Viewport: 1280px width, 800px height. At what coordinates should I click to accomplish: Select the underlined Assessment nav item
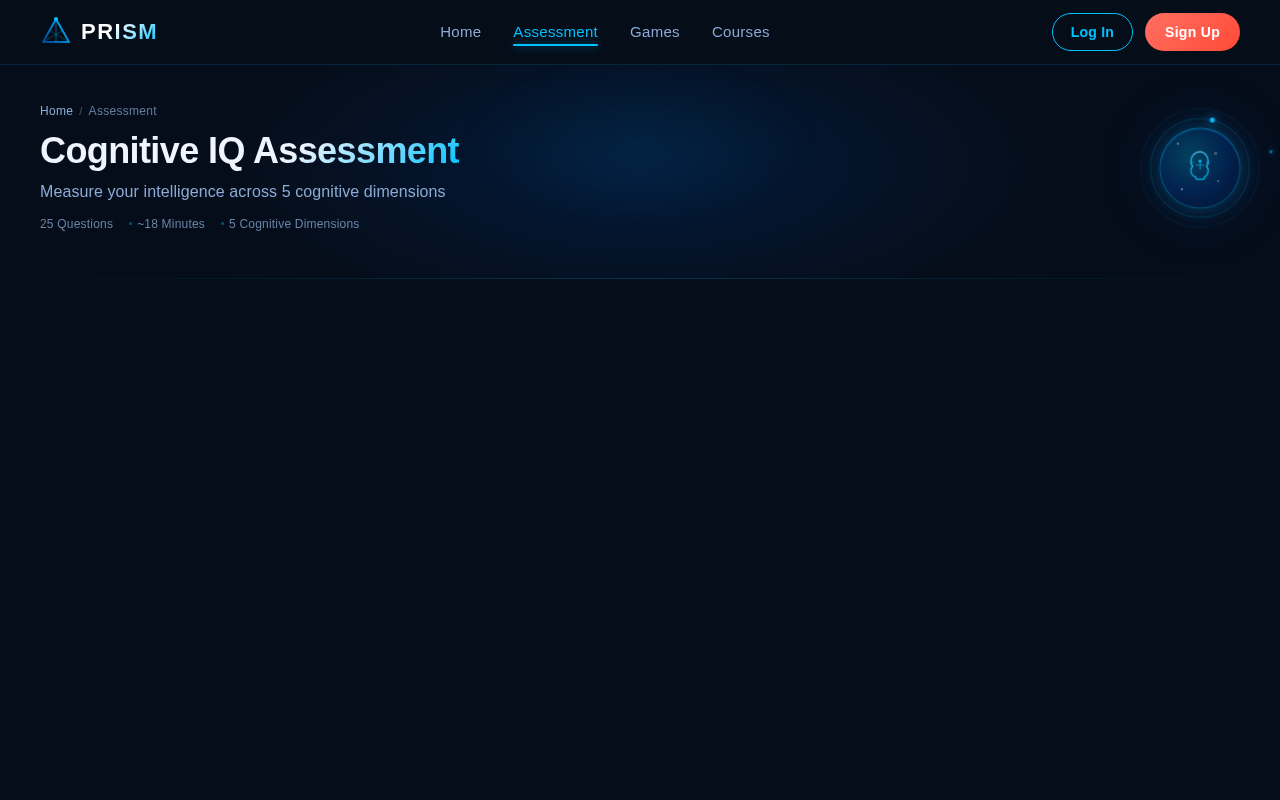(x=555, y=31)
